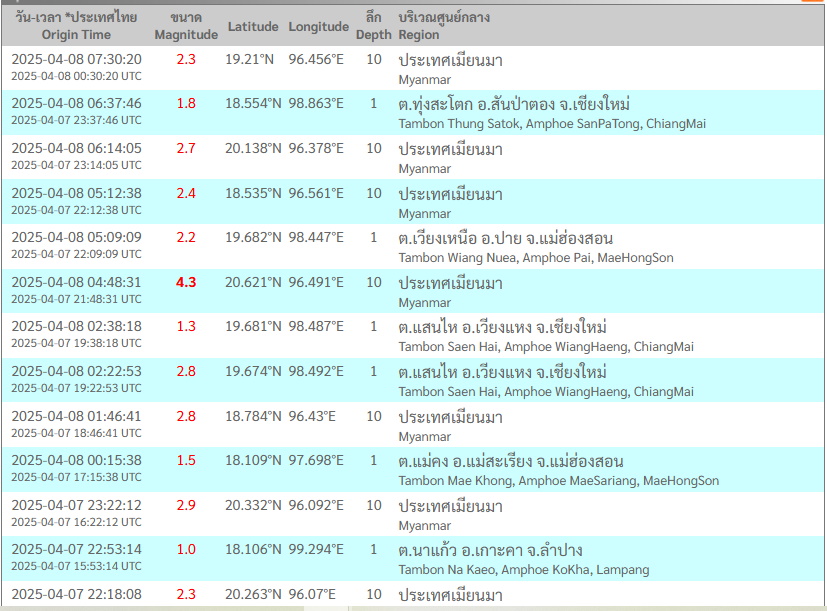The width and height of the screenshot is (827, 611).
Task: Select the 2025-04-07 22:18:08 origin time
Action: pos(76,595)
